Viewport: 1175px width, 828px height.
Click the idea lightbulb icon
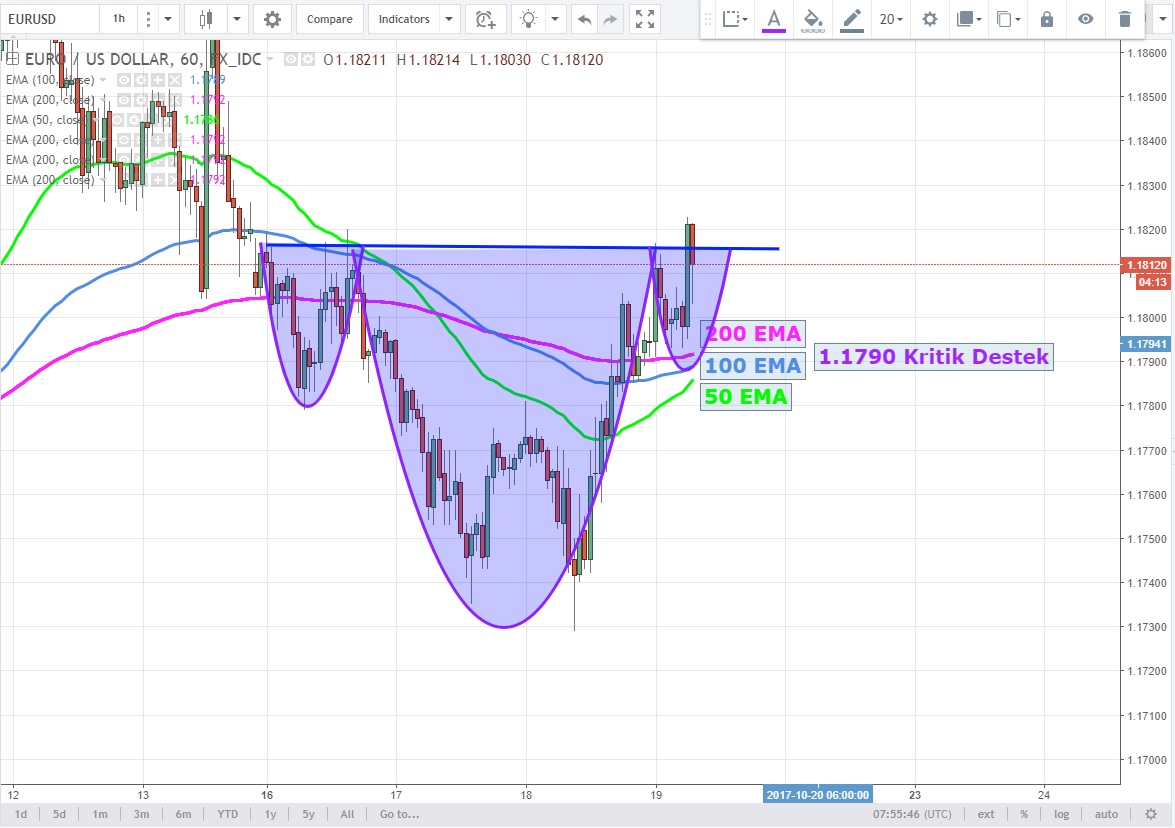point(530,19)
